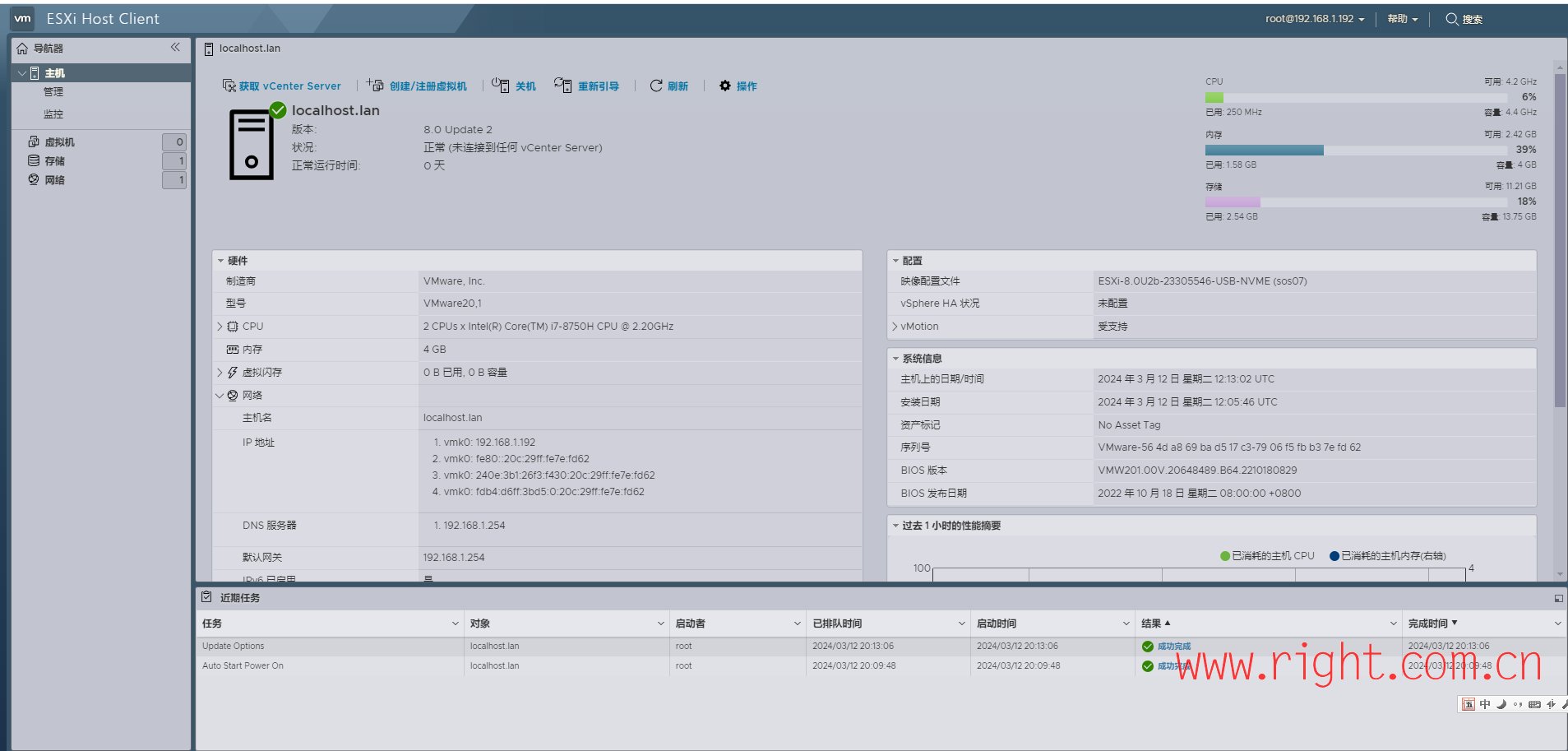This screenshot has height=751, width=1568.
Task: Expand the vMotion row
Action: pyautogui.click(x=895, y=327)
